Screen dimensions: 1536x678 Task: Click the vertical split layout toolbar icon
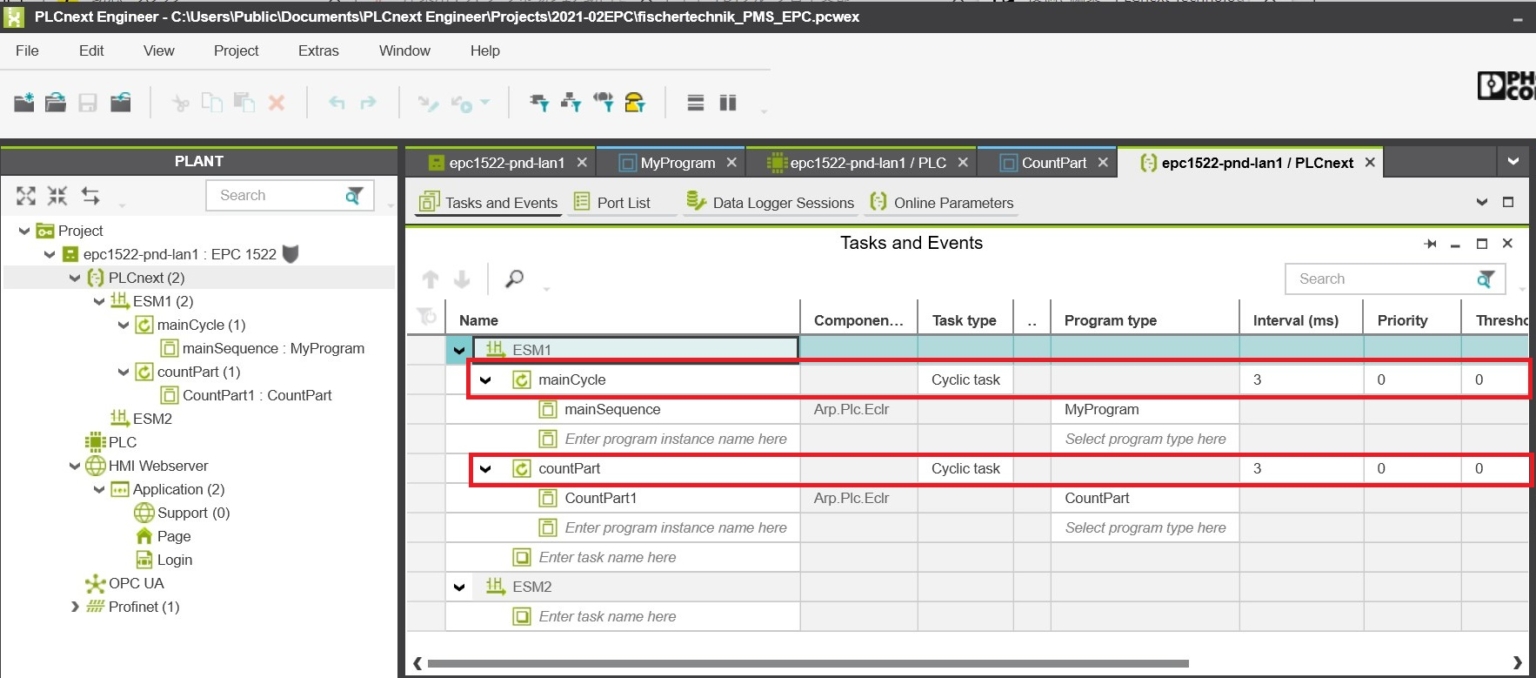728,102
